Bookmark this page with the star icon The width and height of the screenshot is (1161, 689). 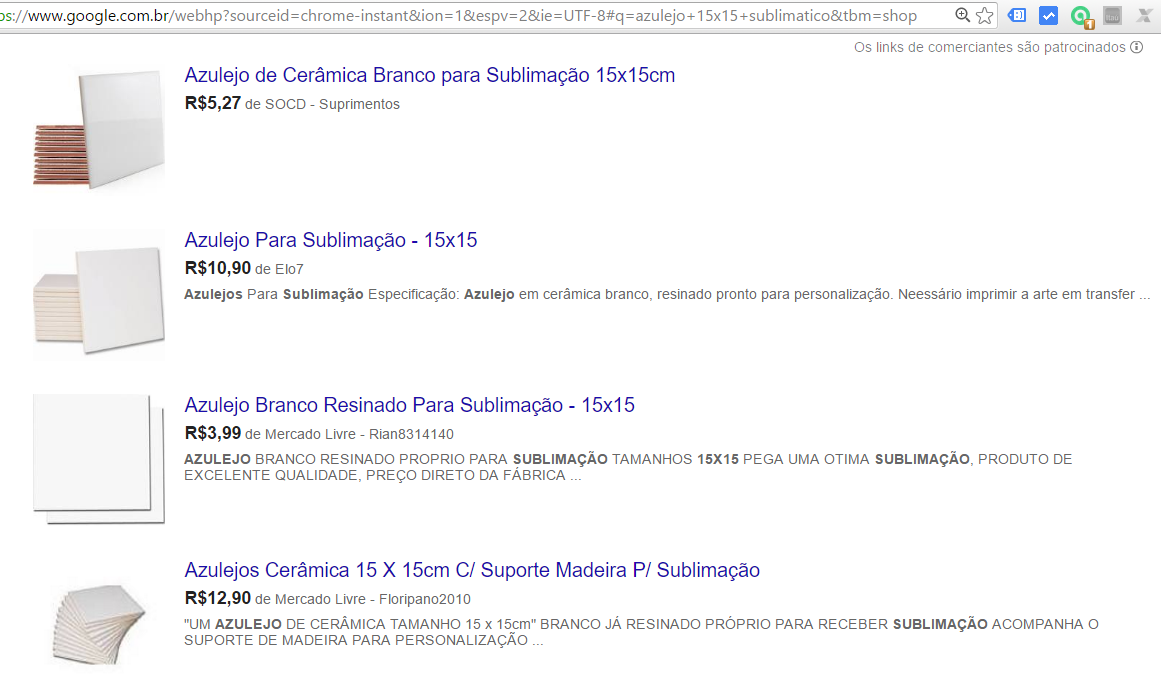tap(984, 16)
